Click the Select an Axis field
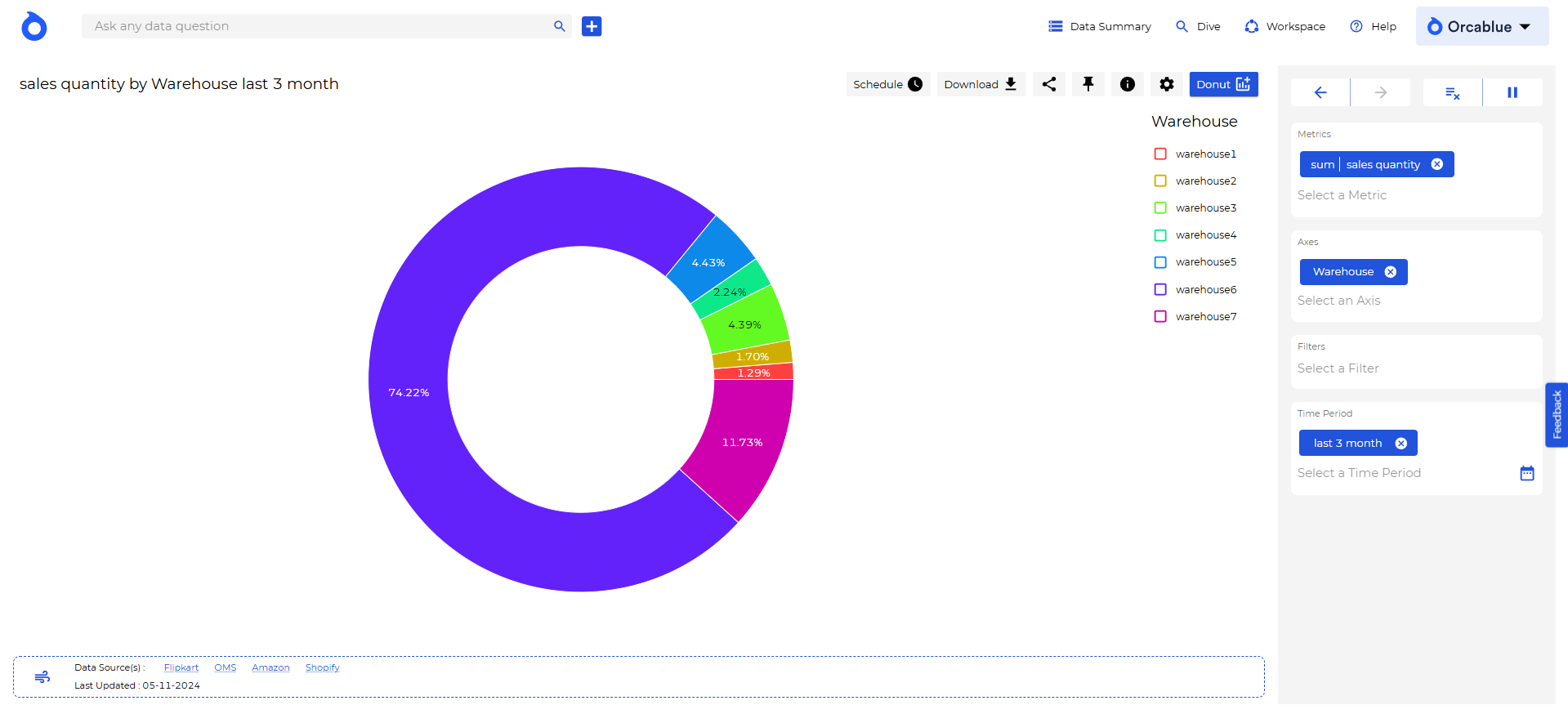 (1417, 301)
